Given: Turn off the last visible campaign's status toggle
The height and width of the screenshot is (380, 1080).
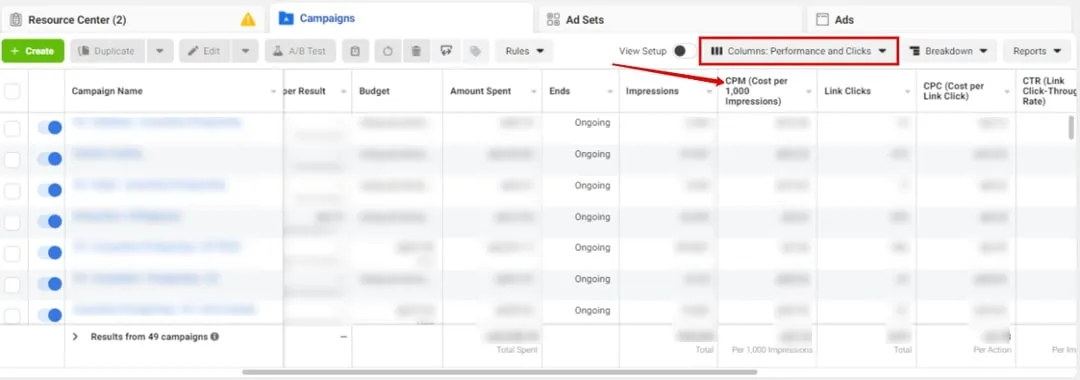Looking at the screenshot, I should pyautogui.click(x=50, y=315).
